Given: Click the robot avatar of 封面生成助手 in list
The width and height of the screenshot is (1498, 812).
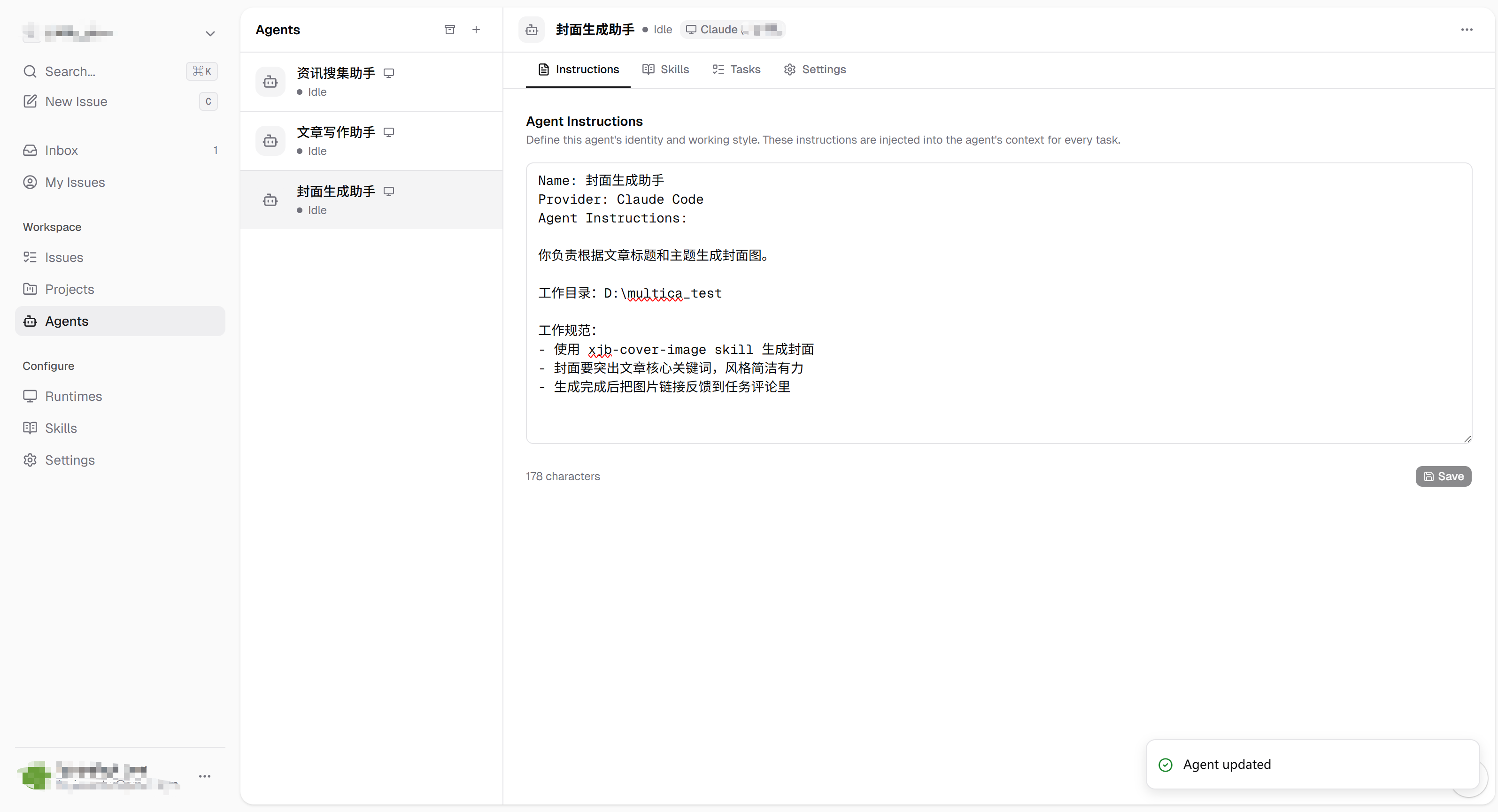Looking at the screenshot, I should (270, 200).
